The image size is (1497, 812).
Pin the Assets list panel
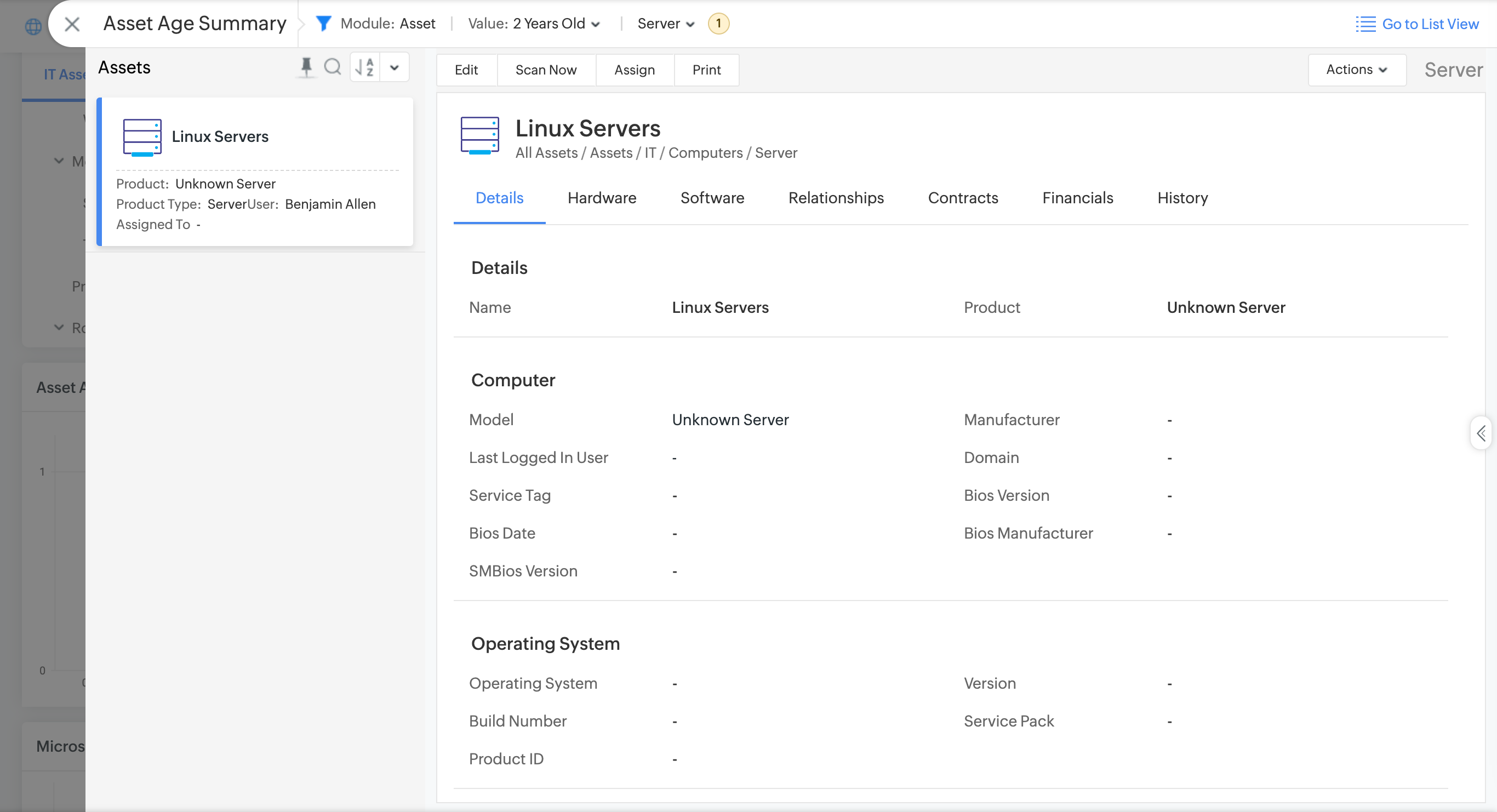[306, 67]
